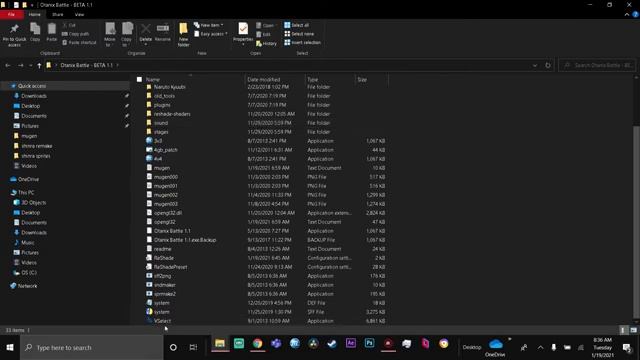This screenshot has height=360, width=640.
Task: Click the Back navigation arrow
Action: tap(8, 65)
